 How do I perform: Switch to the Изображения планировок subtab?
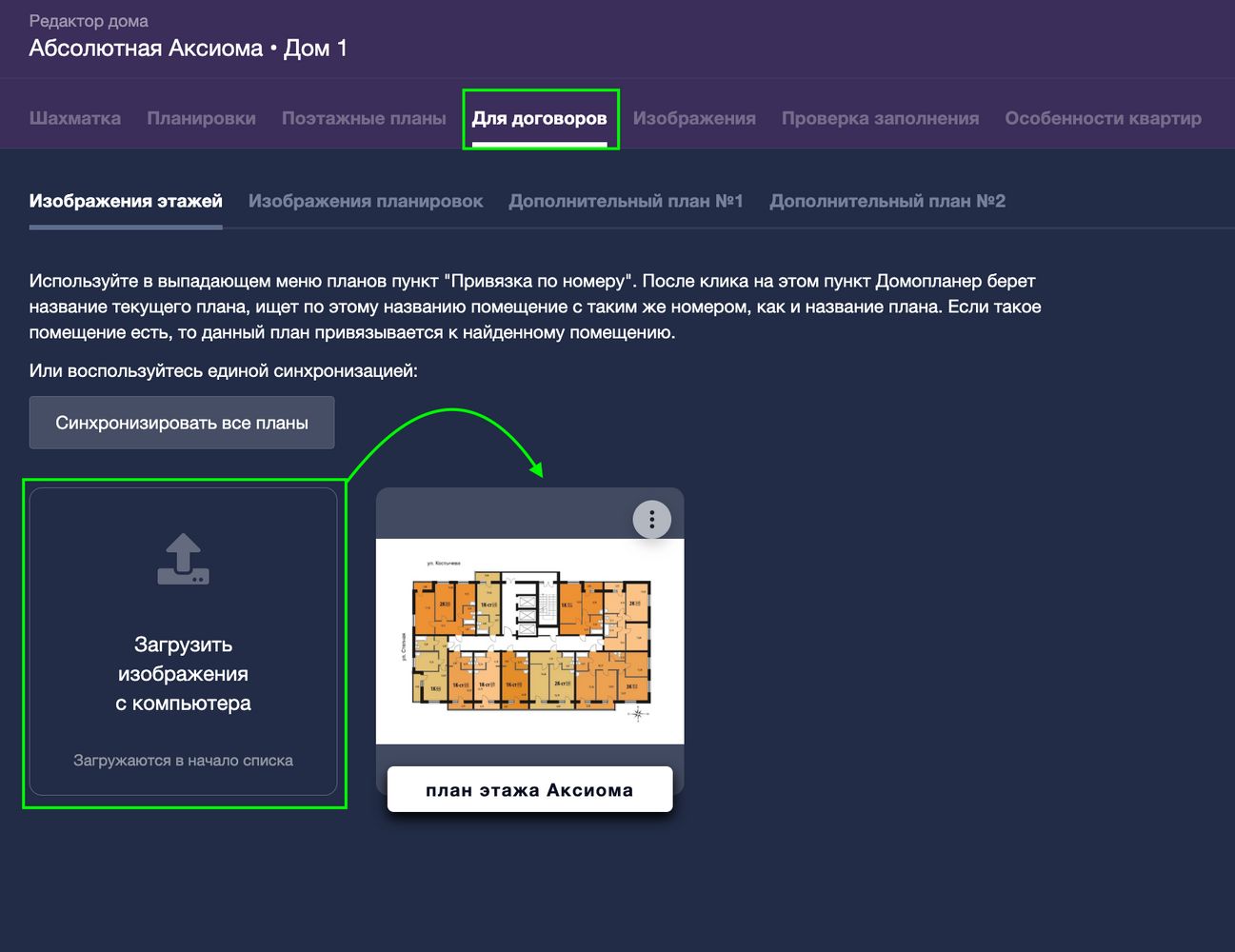366,201
